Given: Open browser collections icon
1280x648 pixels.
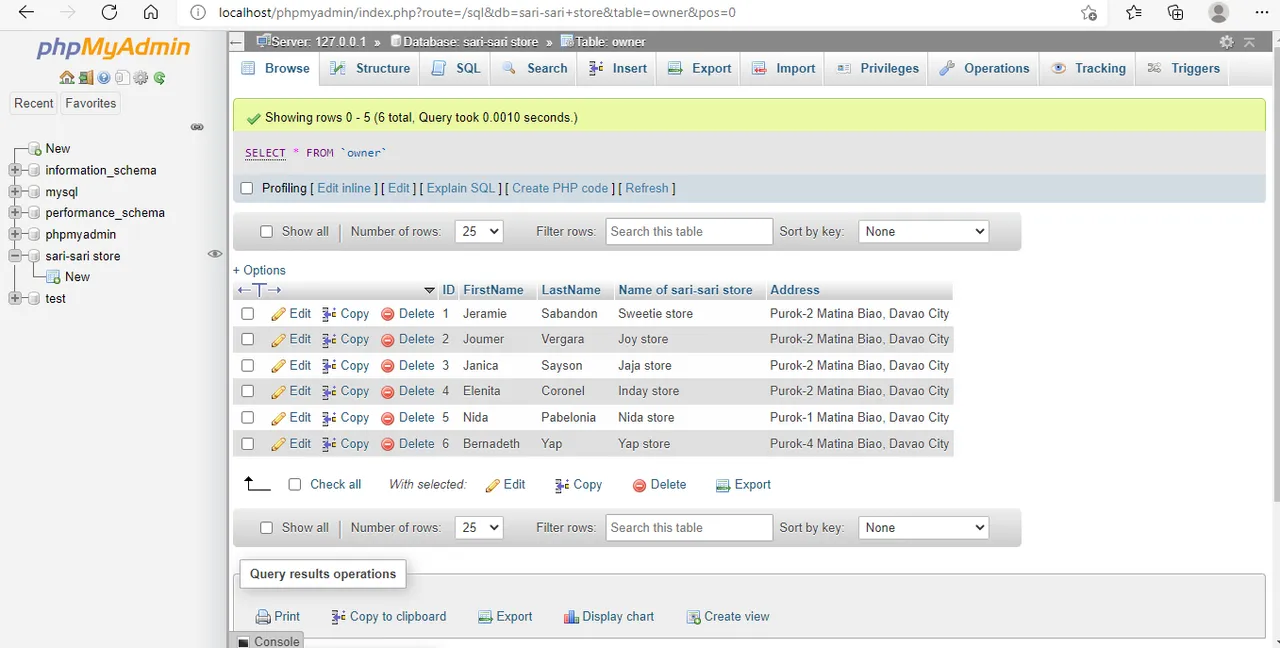Looking at the screenshot, I should 1175,13.
